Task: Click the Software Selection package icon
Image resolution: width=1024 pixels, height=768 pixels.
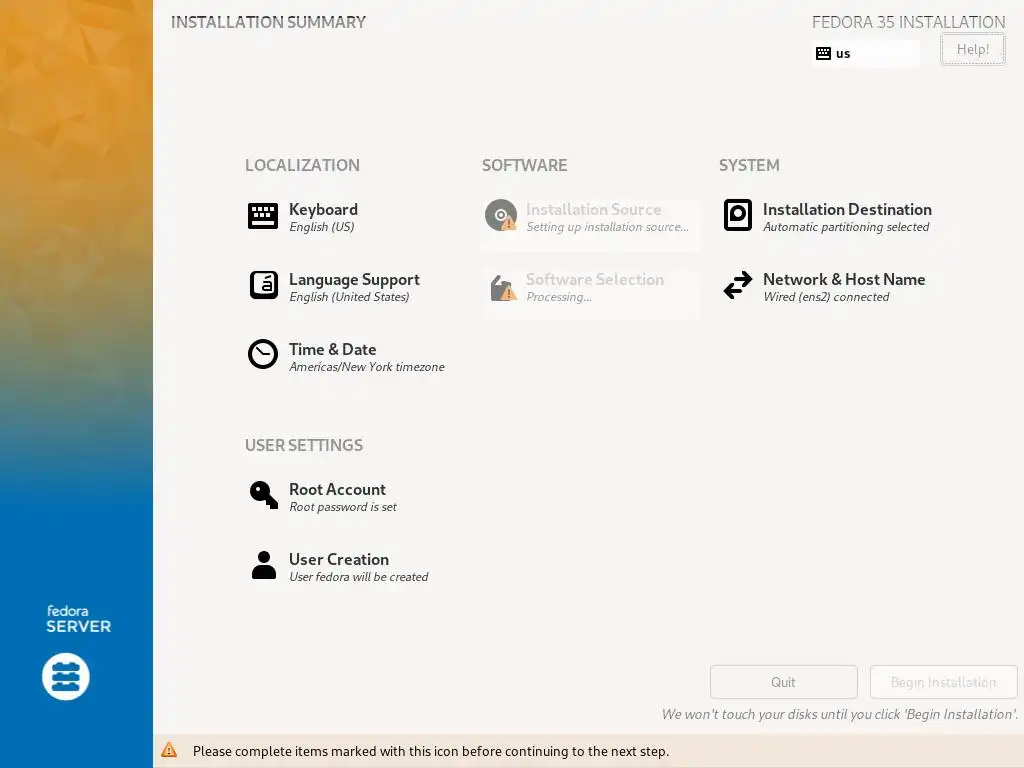Action: point(503,287)
